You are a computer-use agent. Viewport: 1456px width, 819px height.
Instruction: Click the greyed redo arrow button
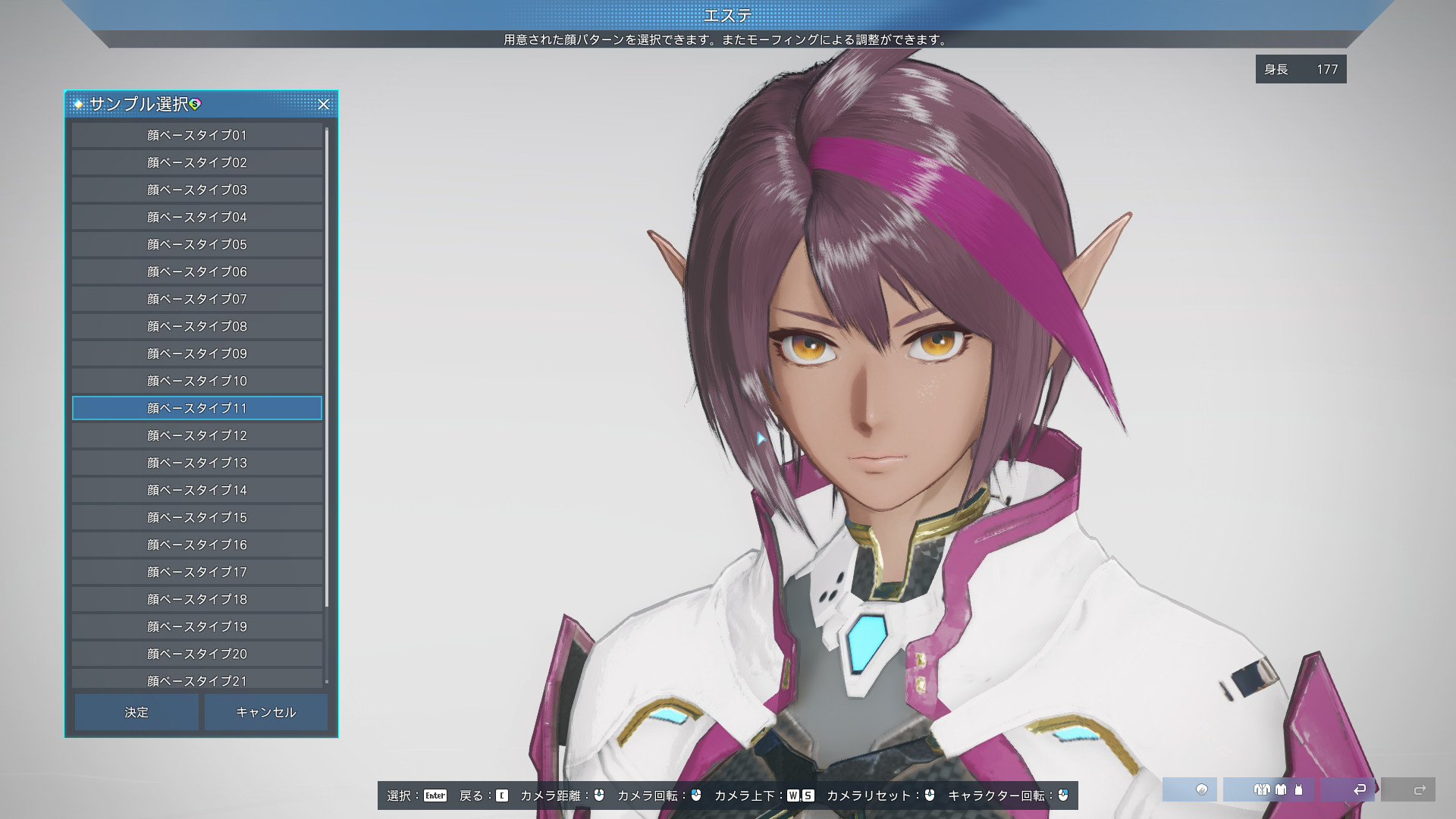pyautogui.click(x=1408, y=789)
